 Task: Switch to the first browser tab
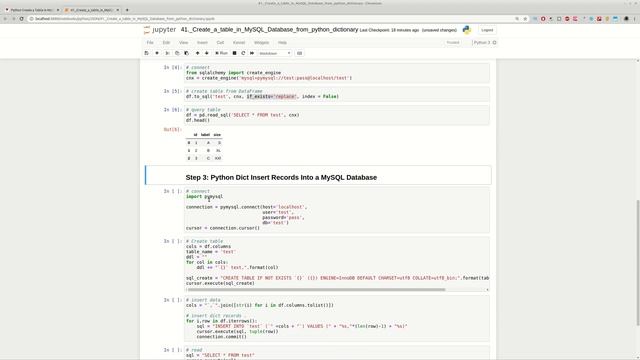tap(31, 10)
